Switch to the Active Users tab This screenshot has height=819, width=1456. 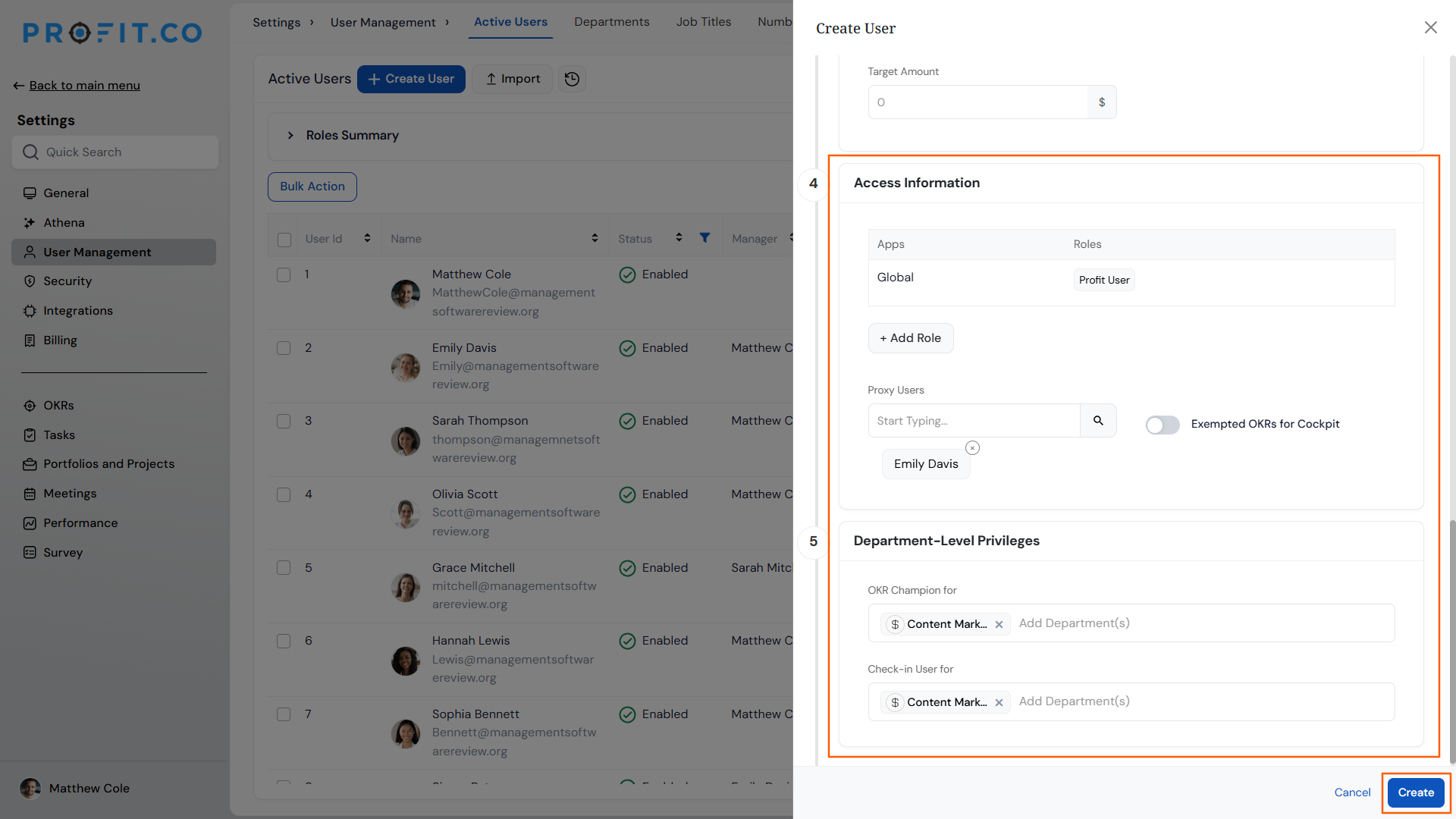click(510, 22)
